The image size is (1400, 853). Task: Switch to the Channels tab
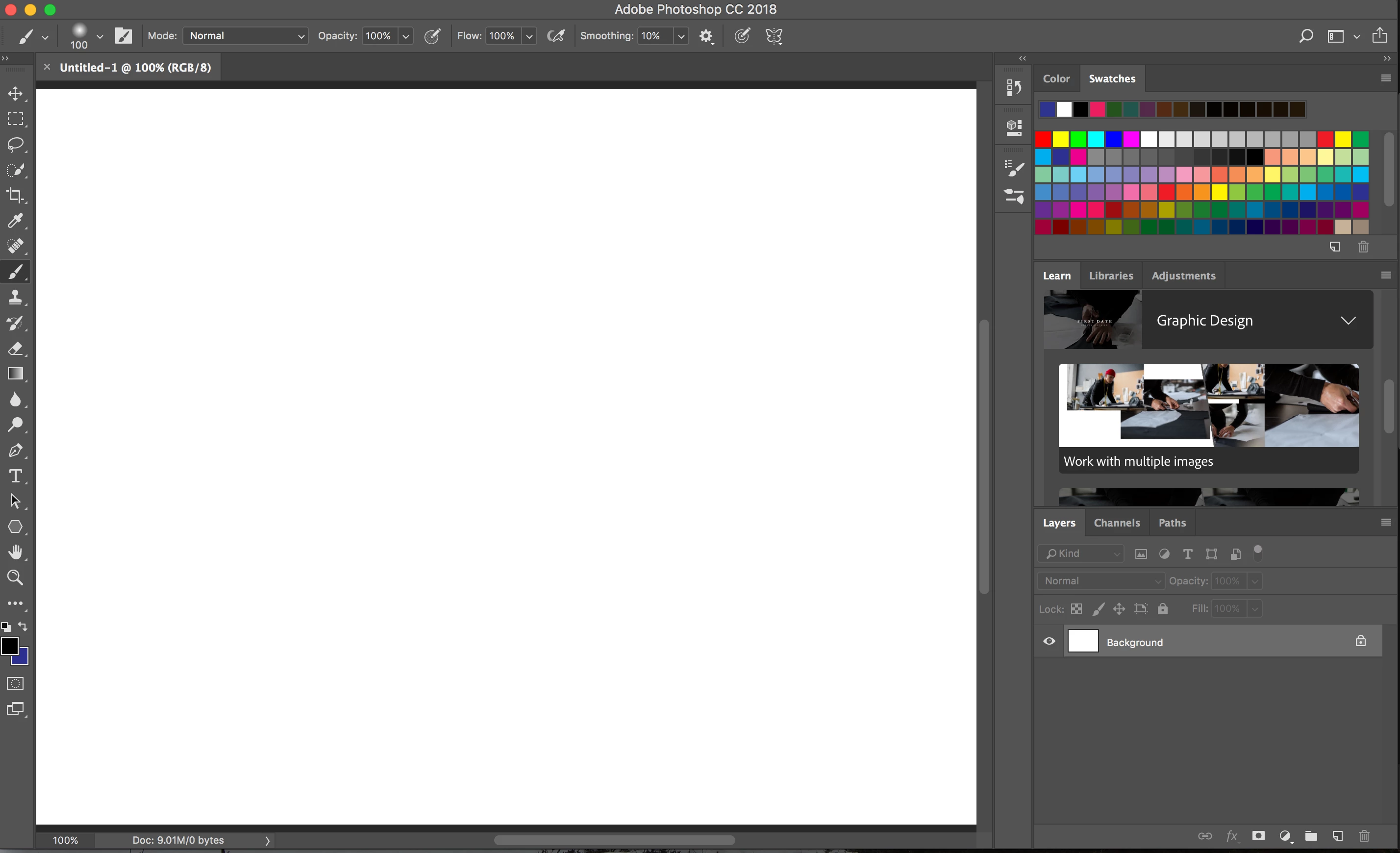tap(1117, 523)
